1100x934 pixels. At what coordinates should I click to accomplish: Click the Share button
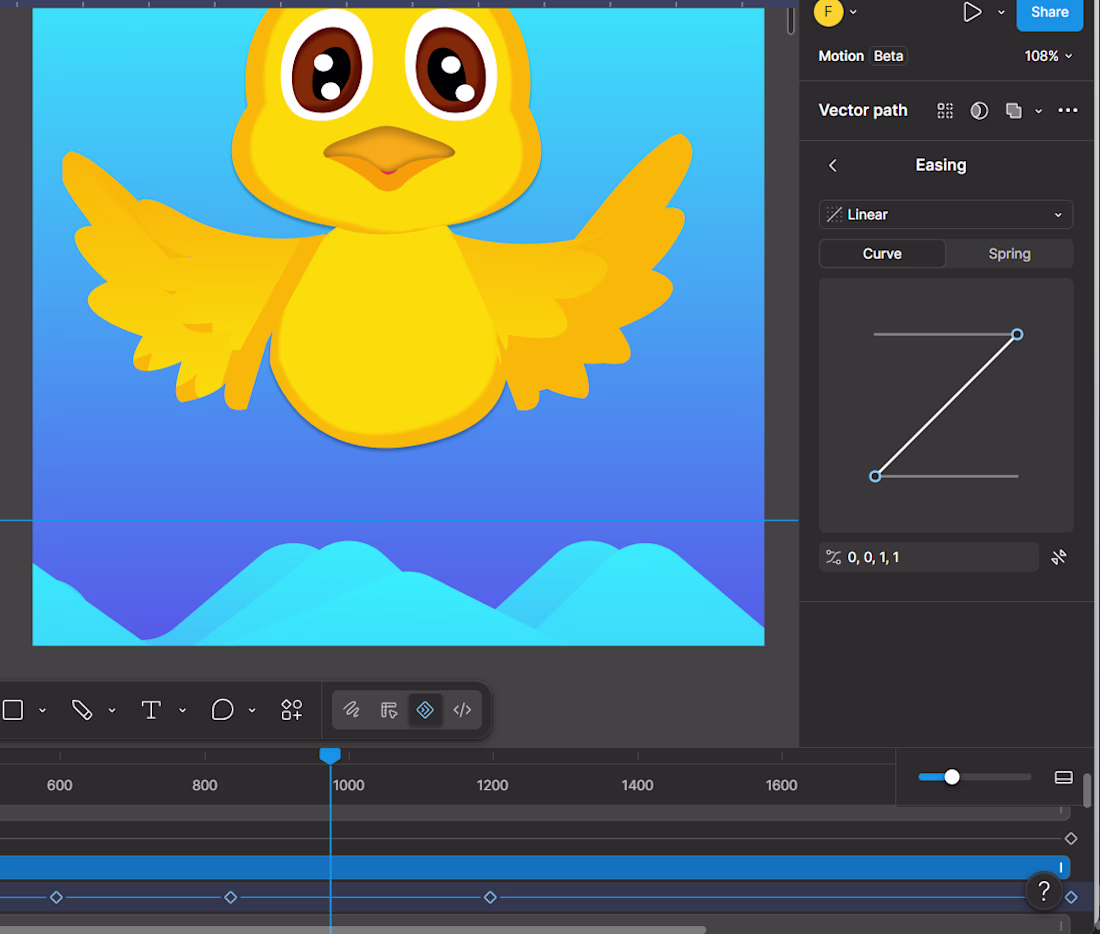1049,12
